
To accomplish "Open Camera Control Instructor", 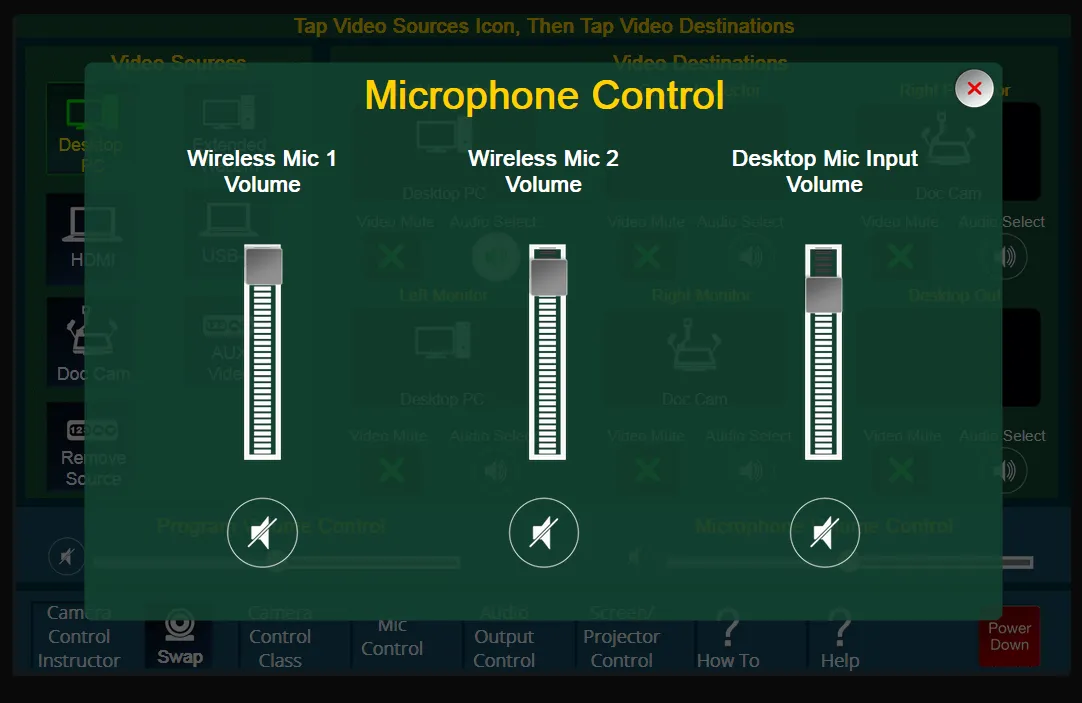I will click(78, 637).
